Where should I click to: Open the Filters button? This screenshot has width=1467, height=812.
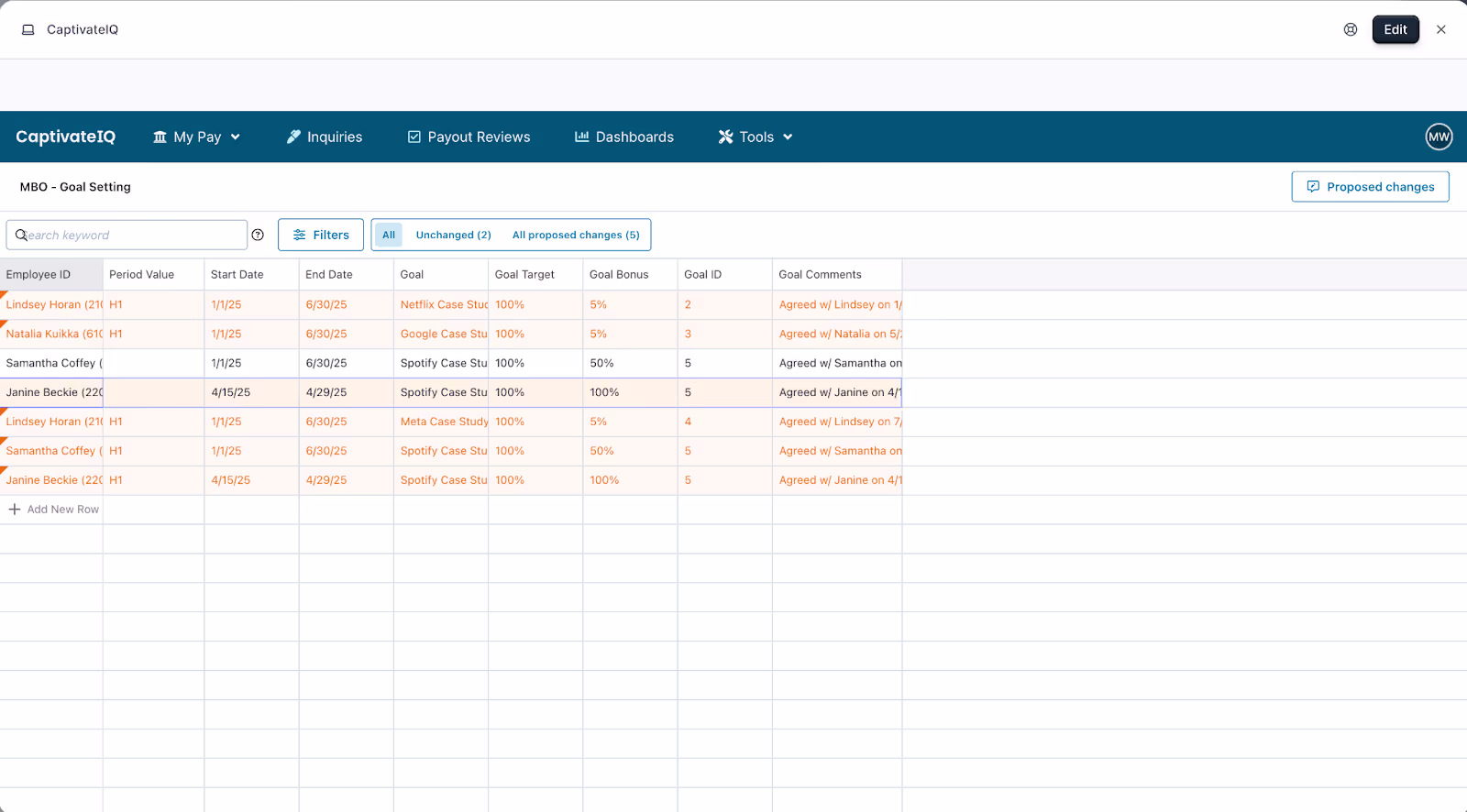click(x=321, y=235)
